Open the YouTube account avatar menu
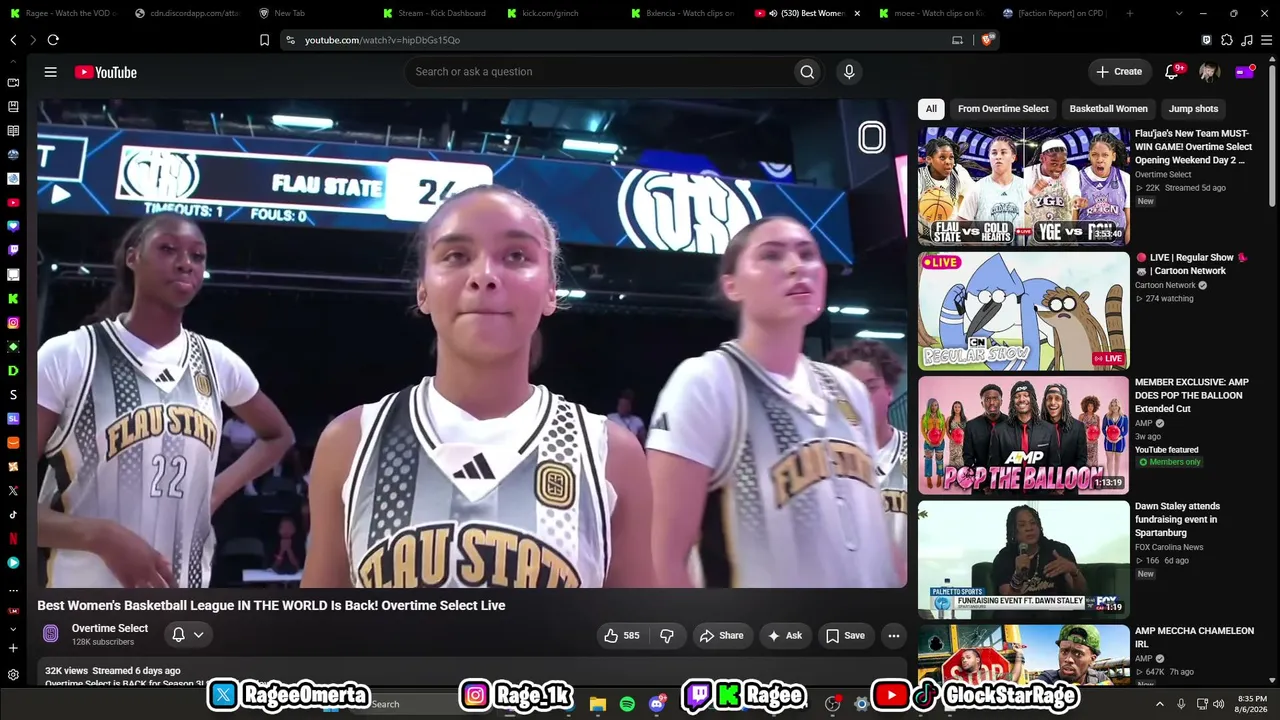 tap(1209, 72)
